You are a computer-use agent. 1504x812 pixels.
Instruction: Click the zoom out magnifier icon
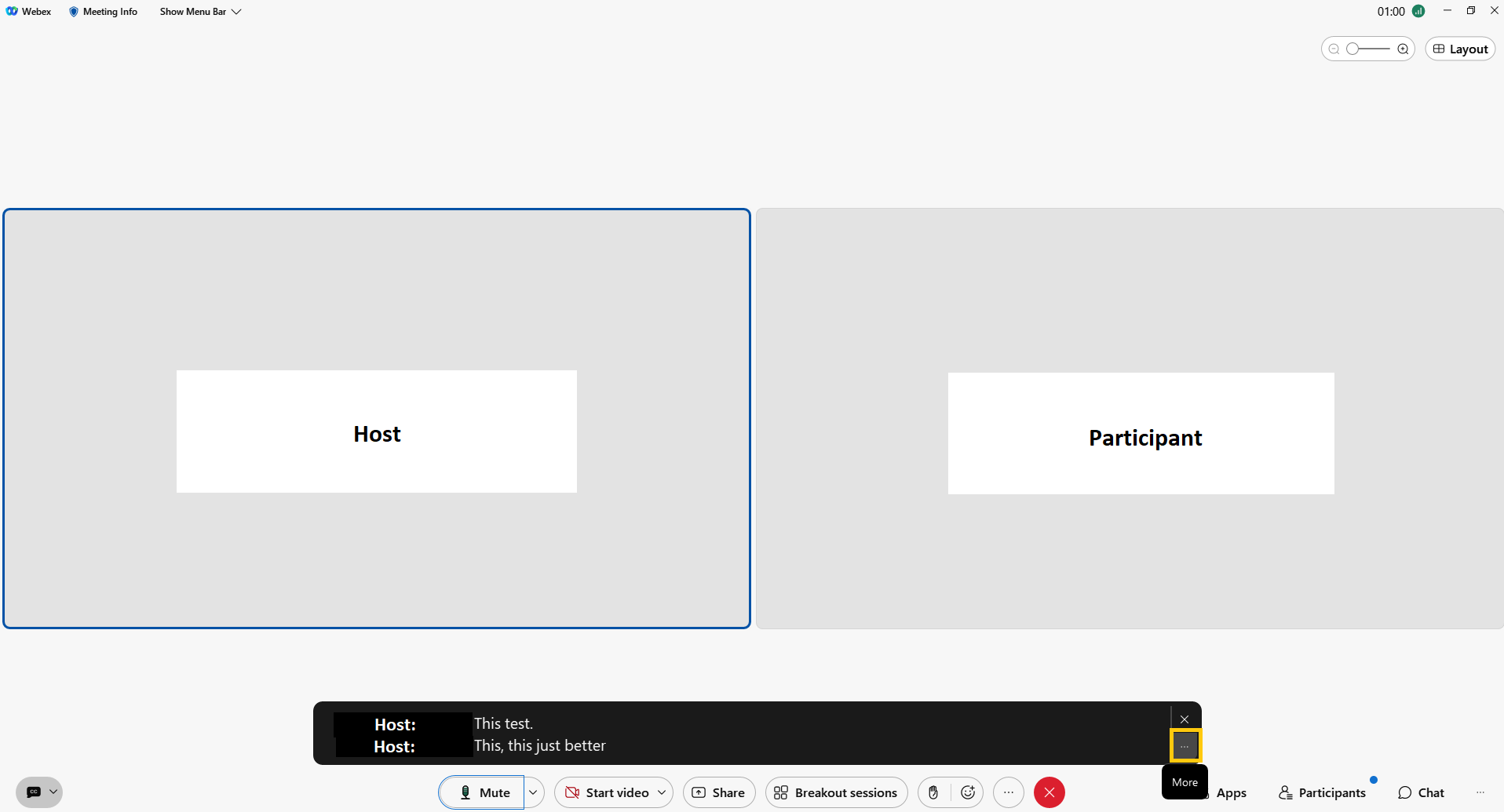point(1334,49)
